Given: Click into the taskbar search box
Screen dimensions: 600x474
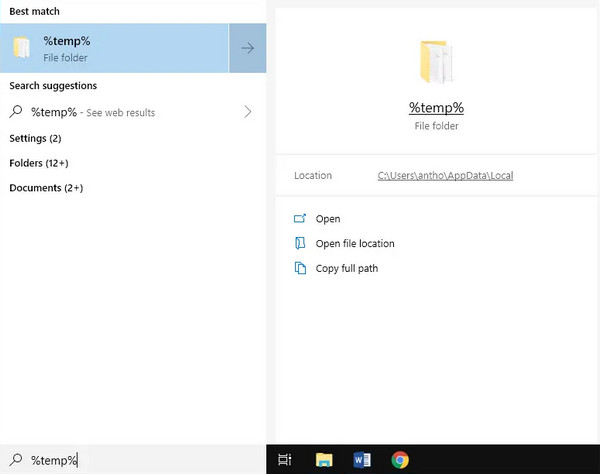Looking at the screenshot, I should coord(133,459).
